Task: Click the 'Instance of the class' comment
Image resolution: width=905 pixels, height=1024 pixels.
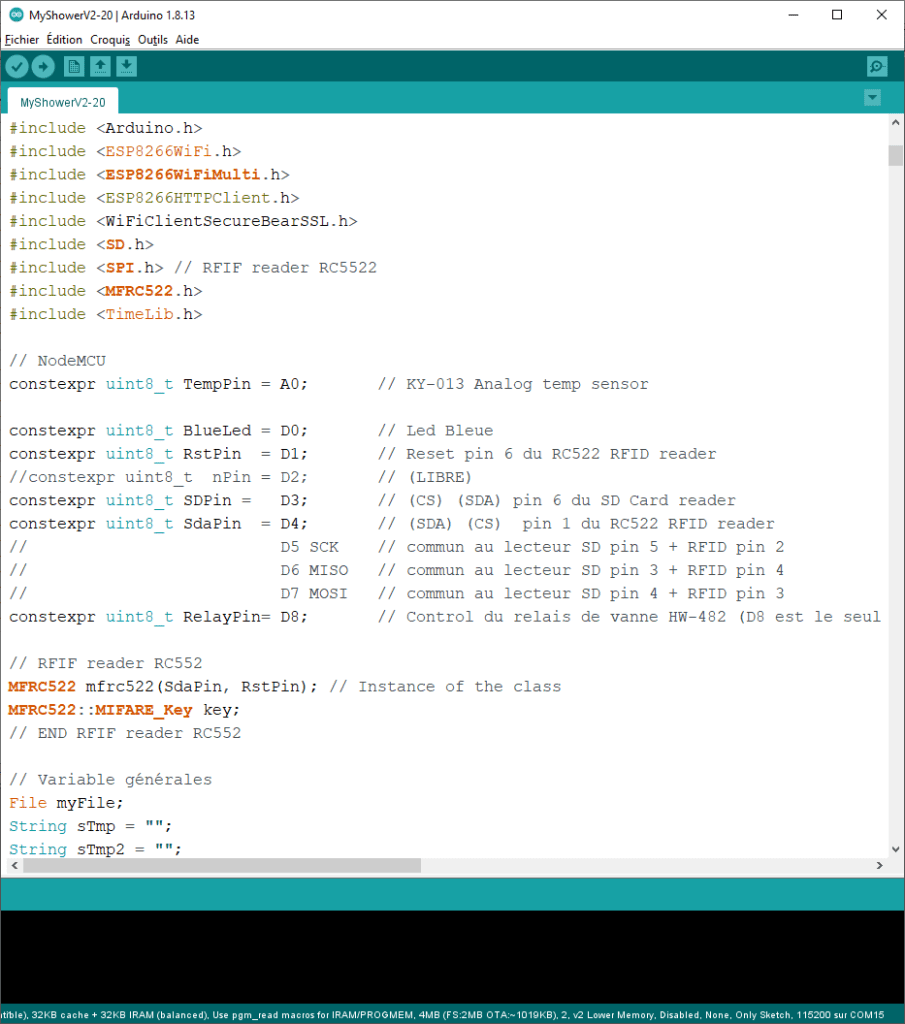Action: (445, 686)
